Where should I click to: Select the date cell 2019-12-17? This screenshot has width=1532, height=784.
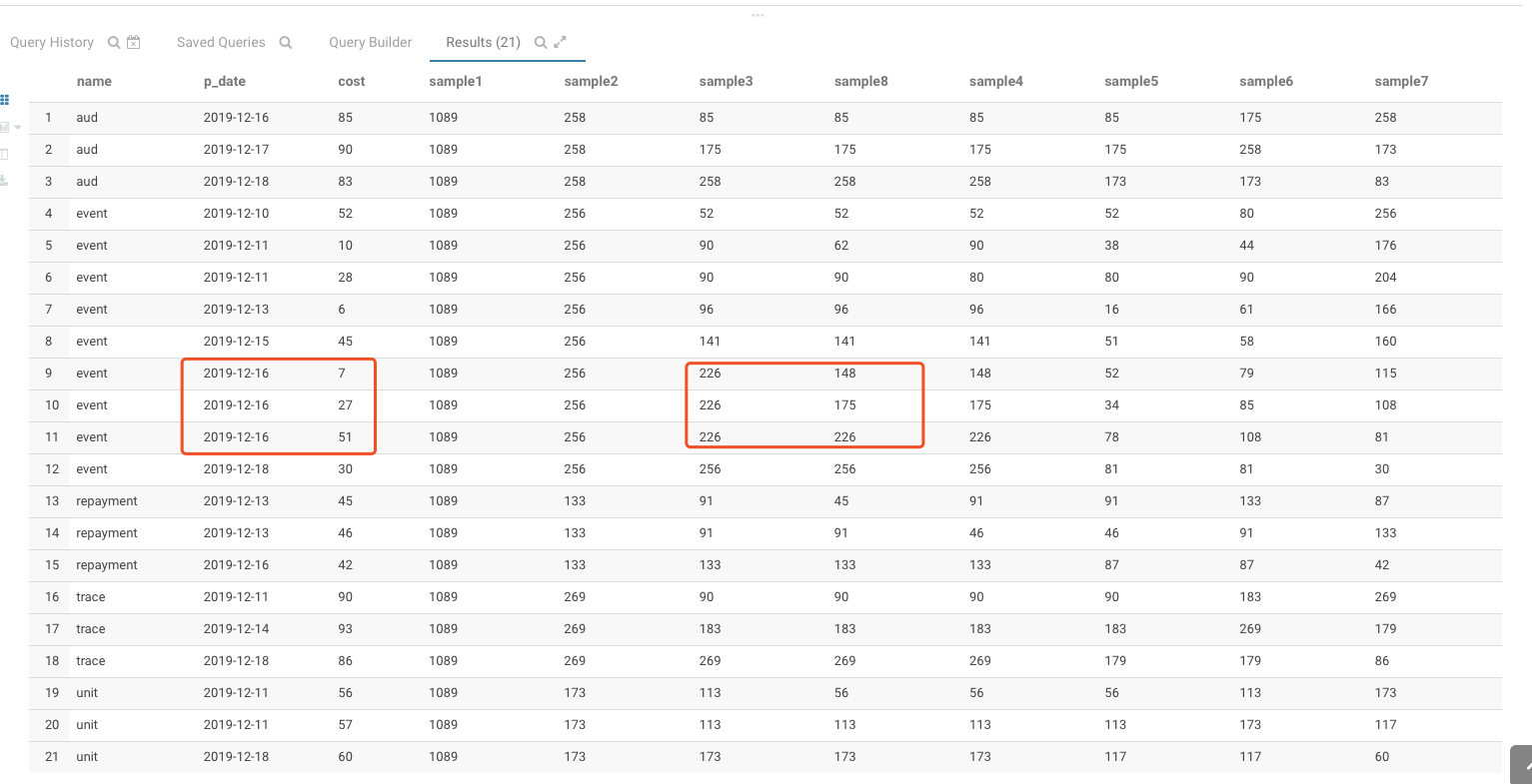(x=236, y=149)
